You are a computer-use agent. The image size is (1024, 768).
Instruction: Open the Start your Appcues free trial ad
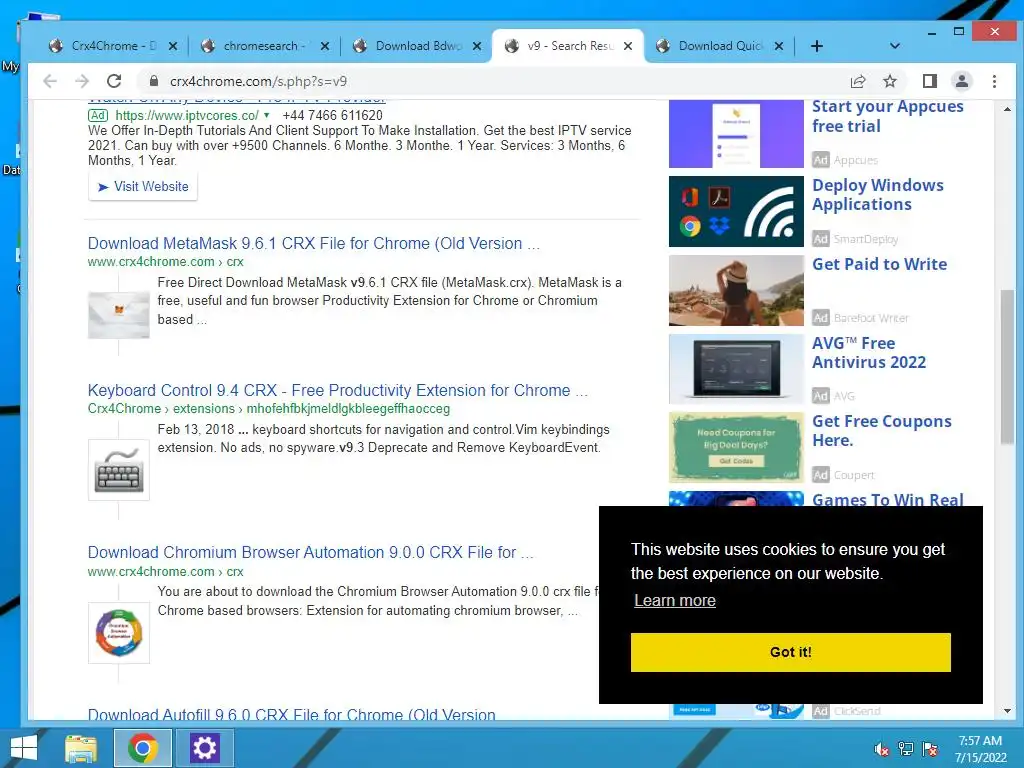888,116
